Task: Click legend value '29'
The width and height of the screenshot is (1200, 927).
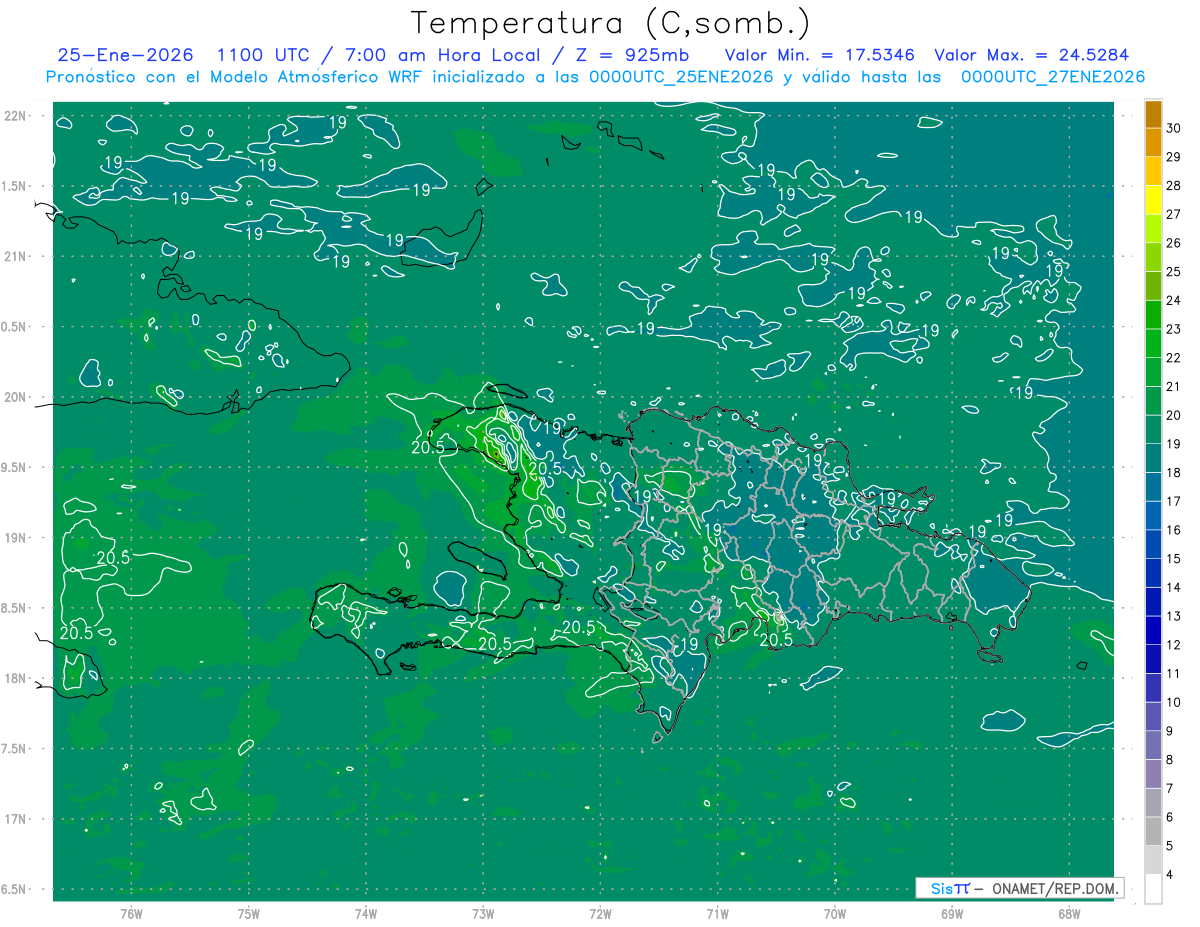Action: coord(1174,157)
